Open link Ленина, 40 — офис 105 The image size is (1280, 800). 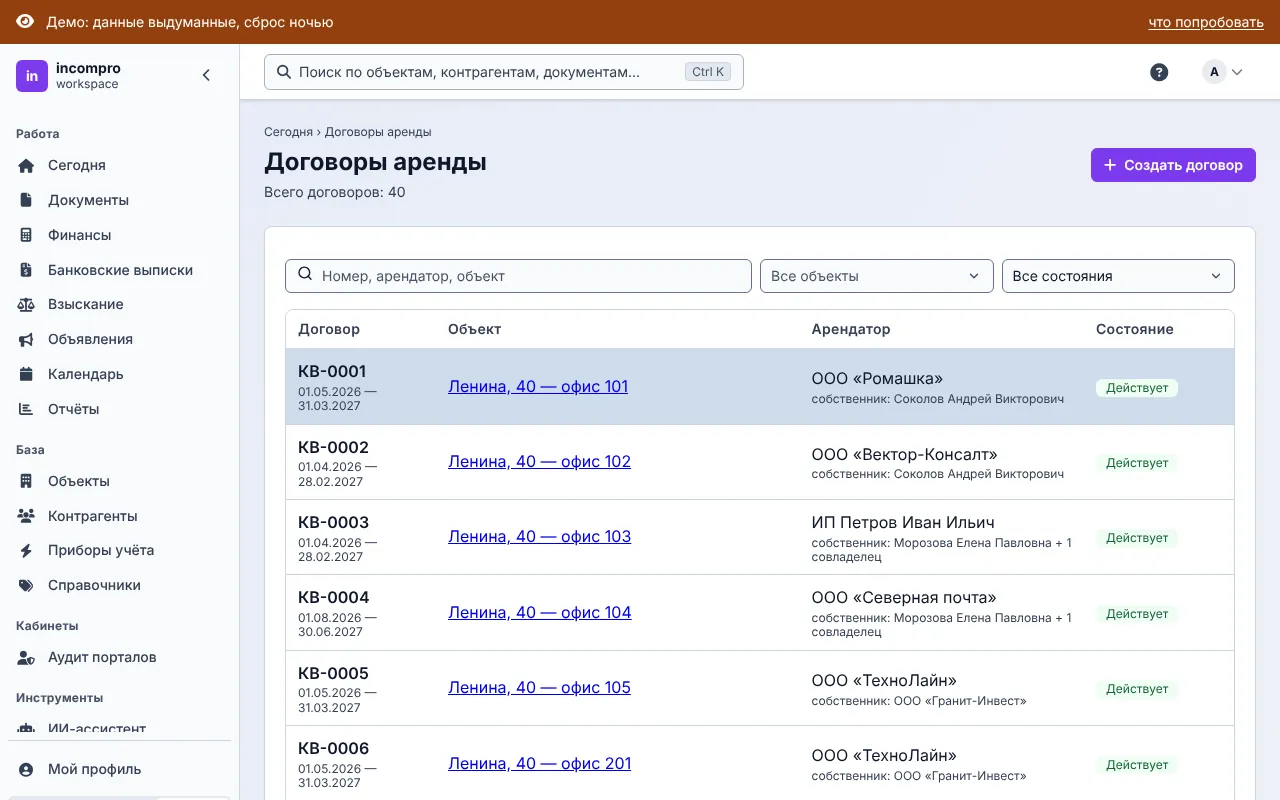(539, 687)
